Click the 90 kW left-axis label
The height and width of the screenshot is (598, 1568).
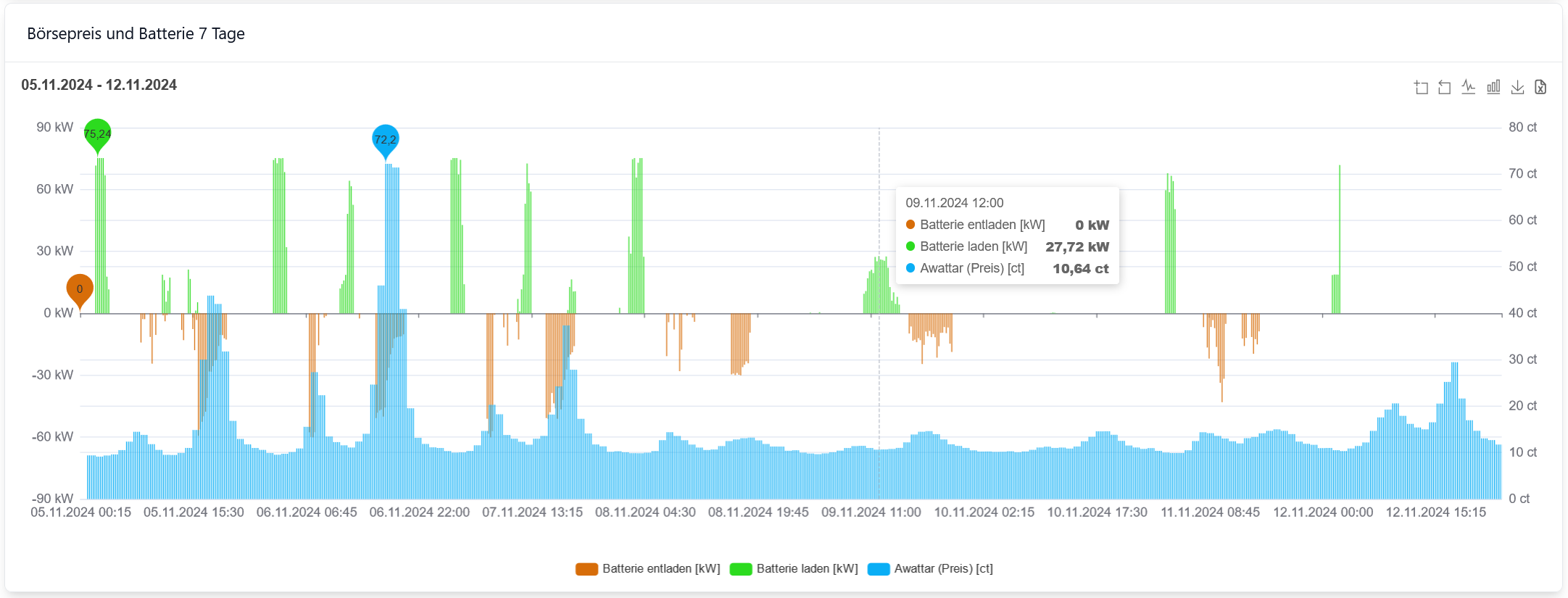point(54,128)
